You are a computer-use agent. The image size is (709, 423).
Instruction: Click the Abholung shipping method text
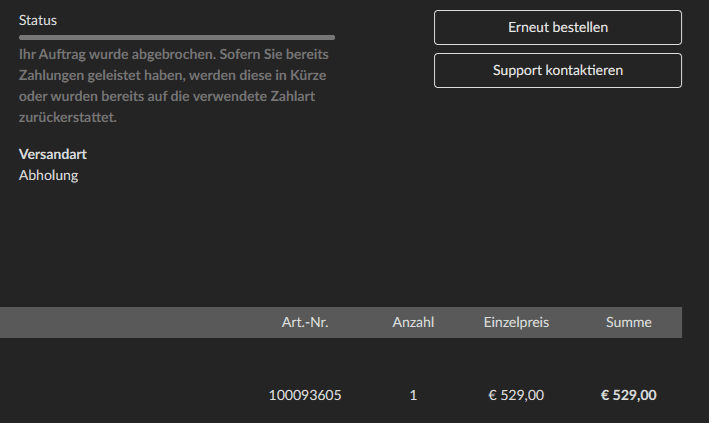[x=48, y=175]
